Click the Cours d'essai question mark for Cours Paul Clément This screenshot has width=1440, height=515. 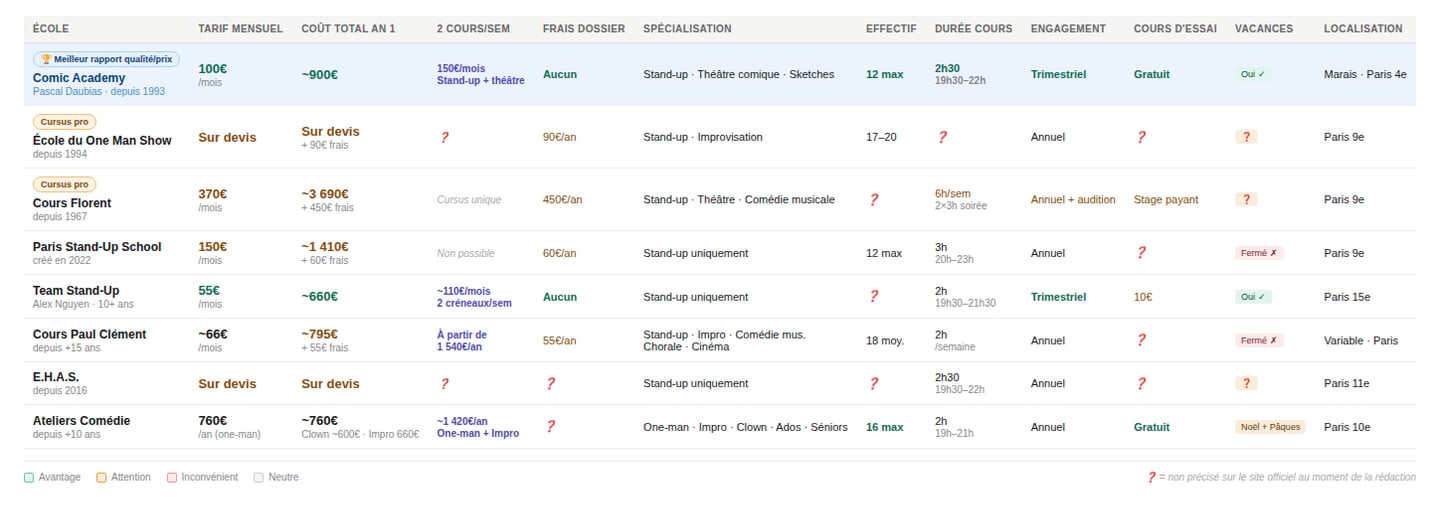coord(1140,341)
